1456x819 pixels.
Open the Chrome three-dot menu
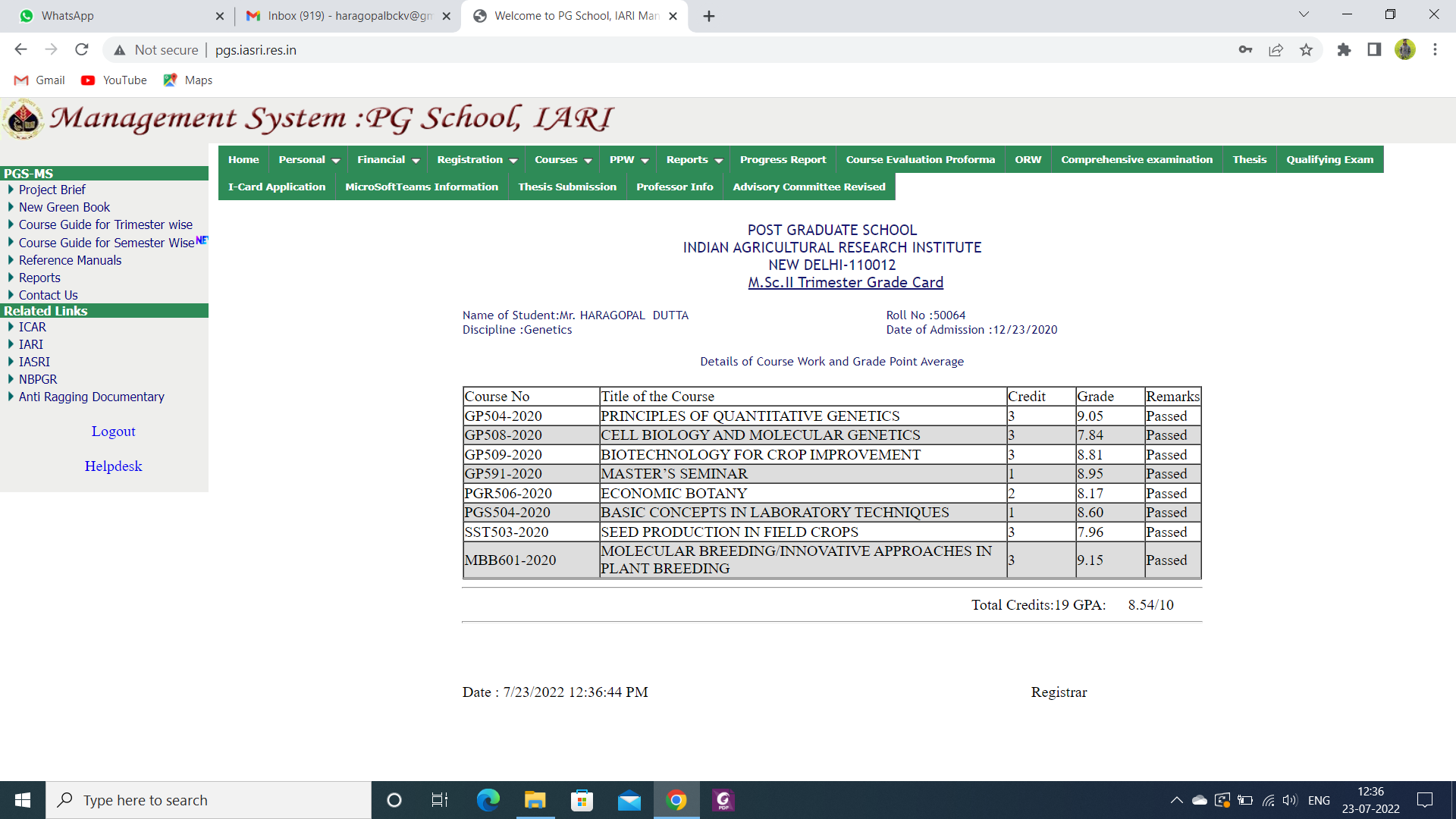[x=1435, y=49]
